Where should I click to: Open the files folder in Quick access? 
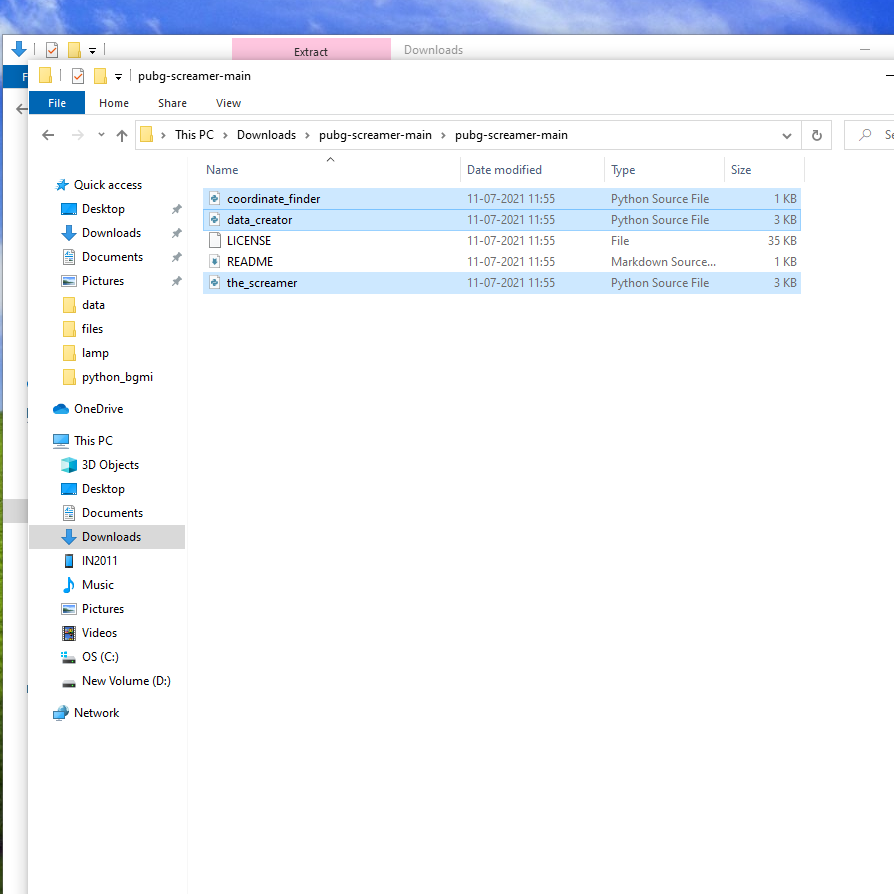coord(92,329)
